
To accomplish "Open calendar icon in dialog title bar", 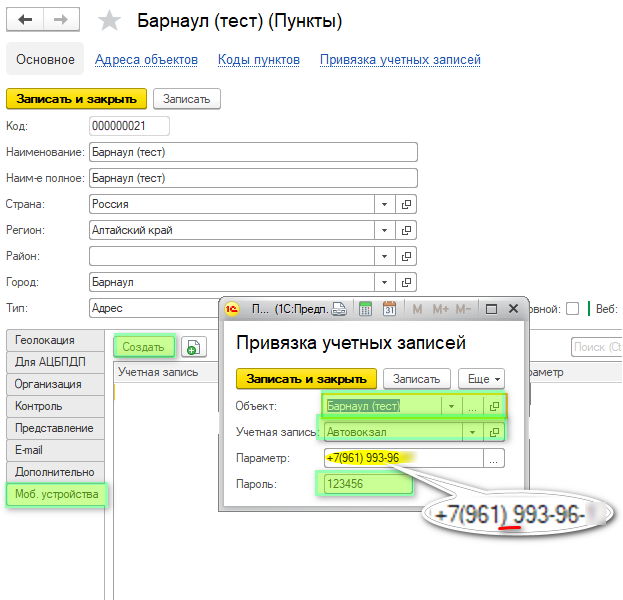I will coord(390,309).
